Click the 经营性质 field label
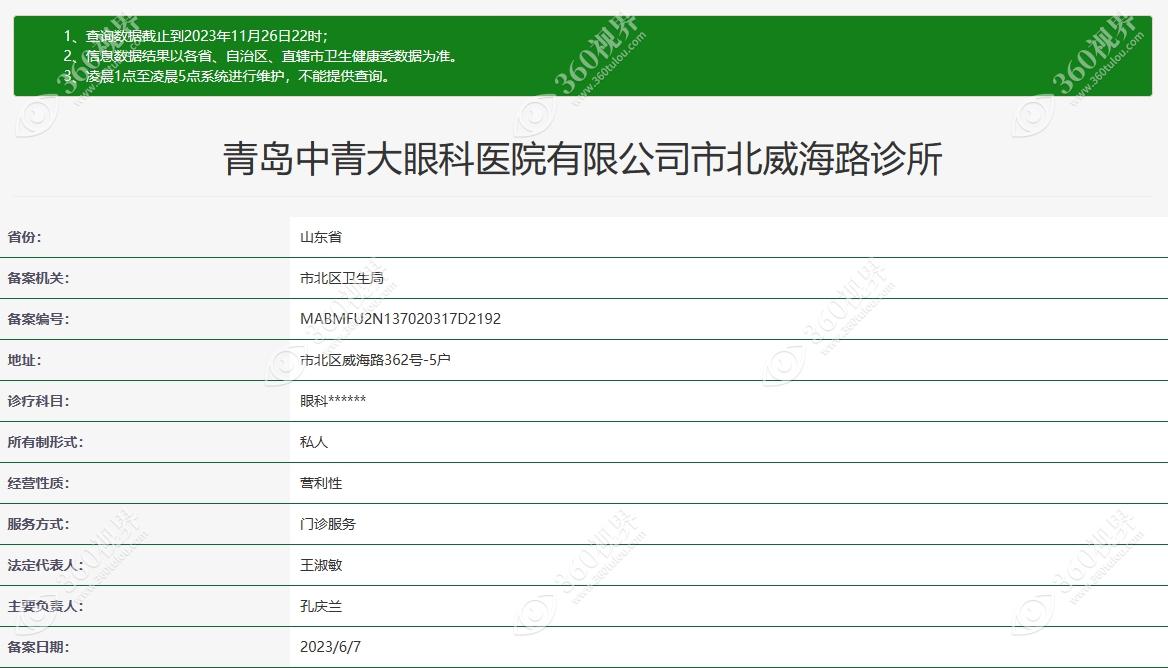The height and width of the screenshot is (668, 1168). click(x=38, y=483)
